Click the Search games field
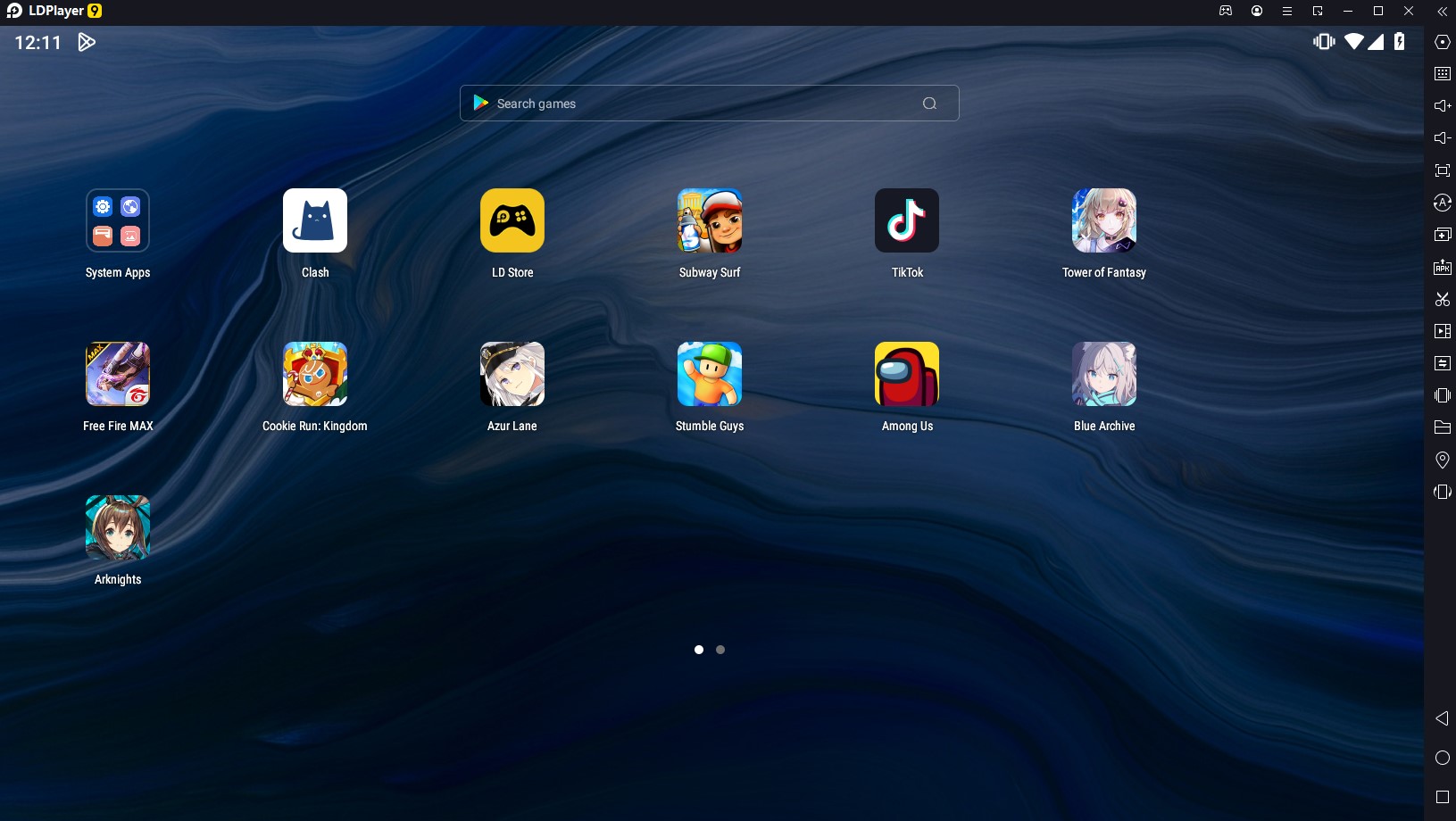 [x=710, y=104]
